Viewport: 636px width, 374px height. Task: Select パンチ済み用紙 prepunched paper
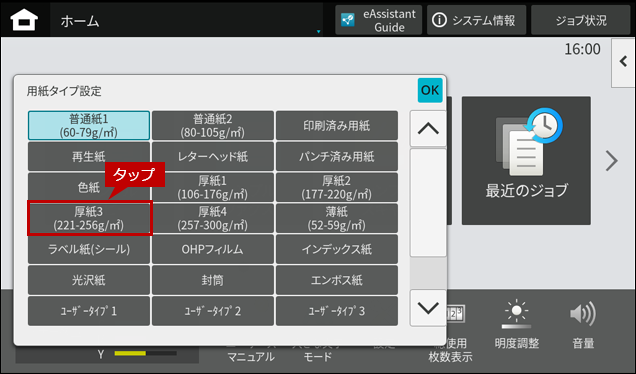337,157
